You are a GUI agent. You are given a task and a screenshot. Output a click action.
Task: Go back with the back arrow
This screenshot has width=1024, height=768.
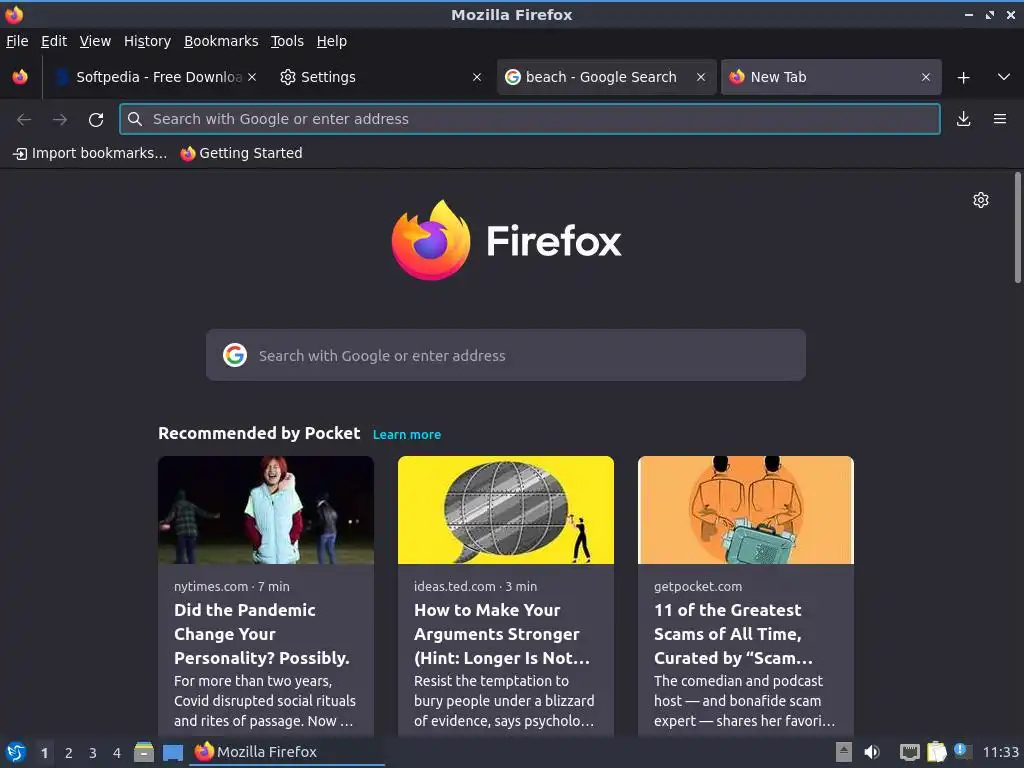tap(24, 120)
